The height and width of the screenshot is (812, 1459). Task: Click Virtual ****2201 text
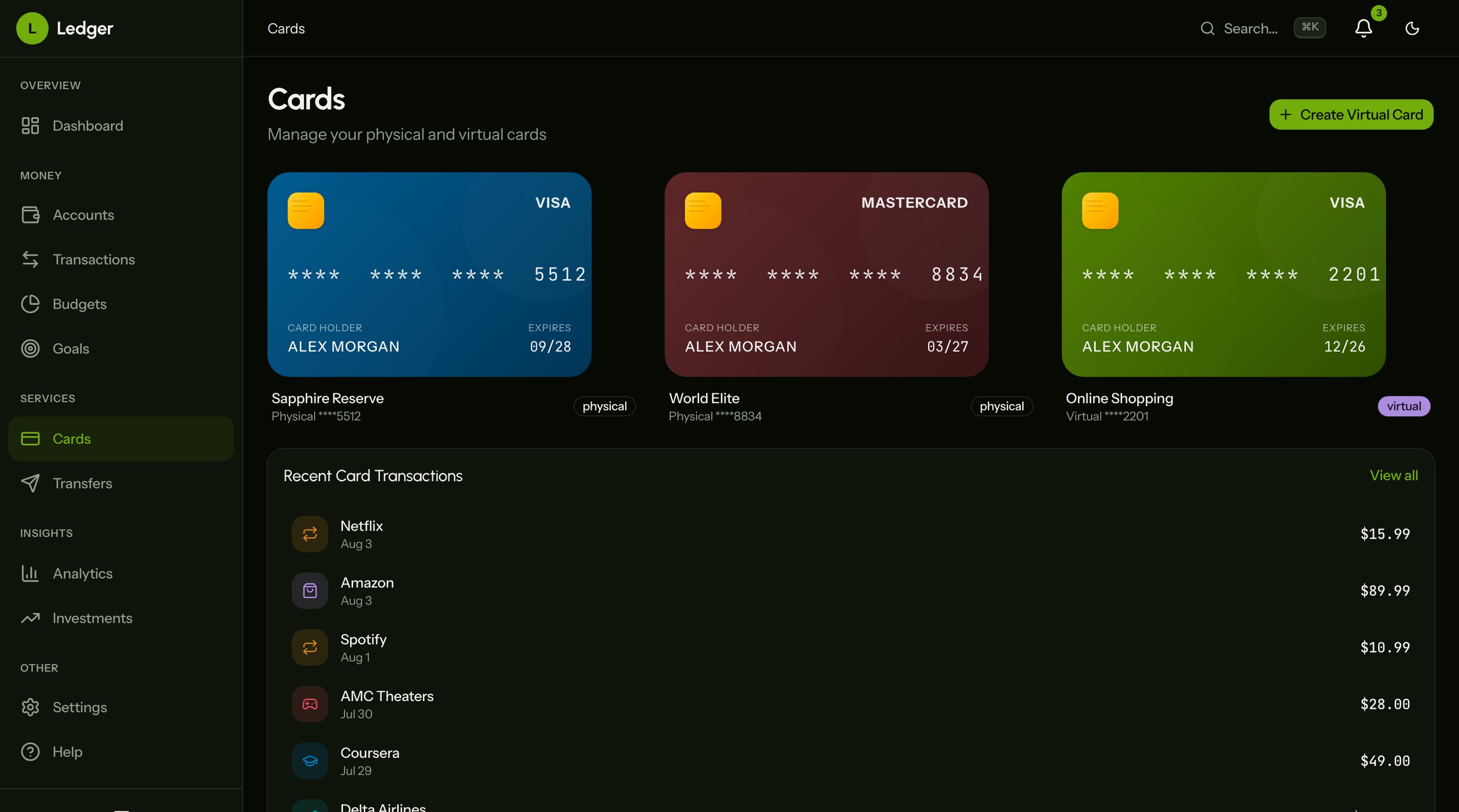[1107, 416]
